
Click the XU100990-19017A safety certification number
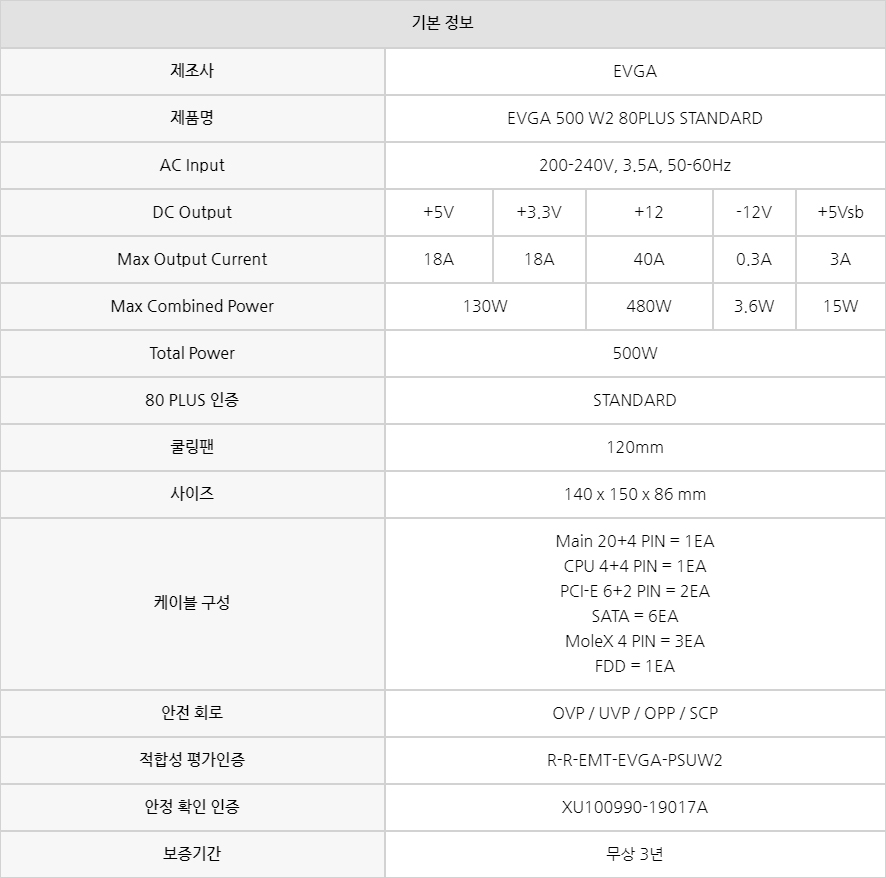coord(634,807)
